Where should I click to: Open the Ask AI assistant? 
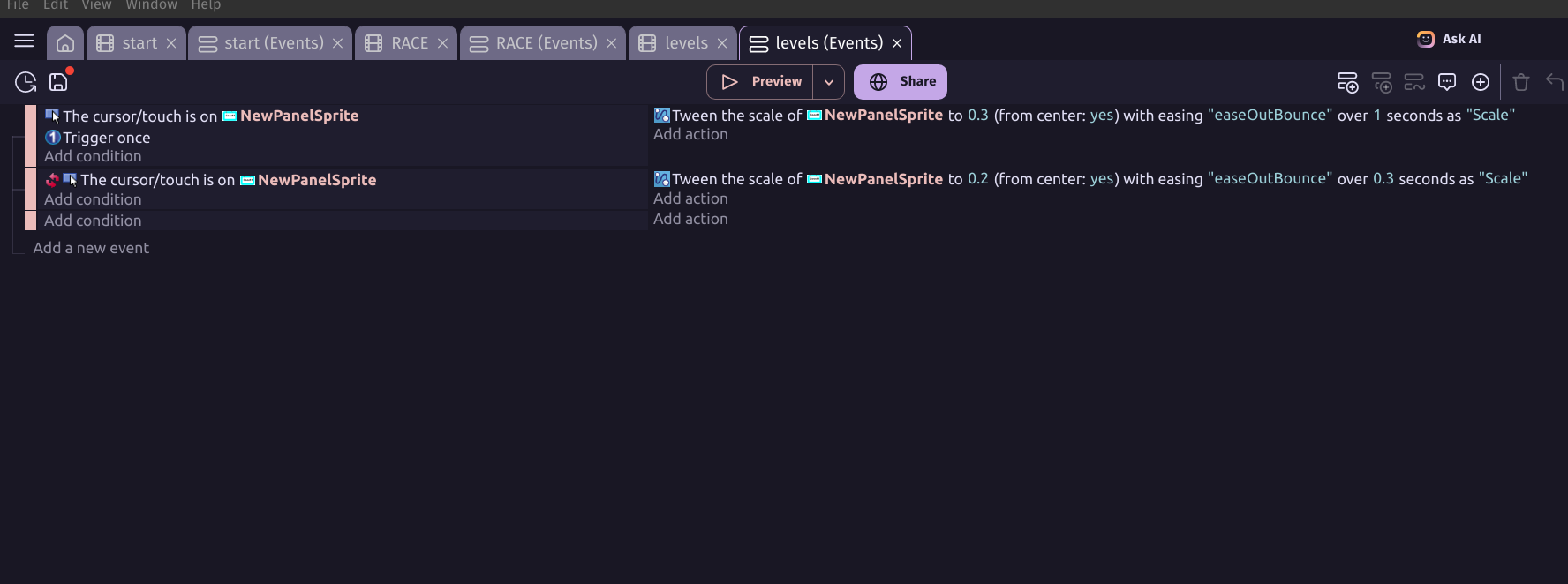[1449, 39]
